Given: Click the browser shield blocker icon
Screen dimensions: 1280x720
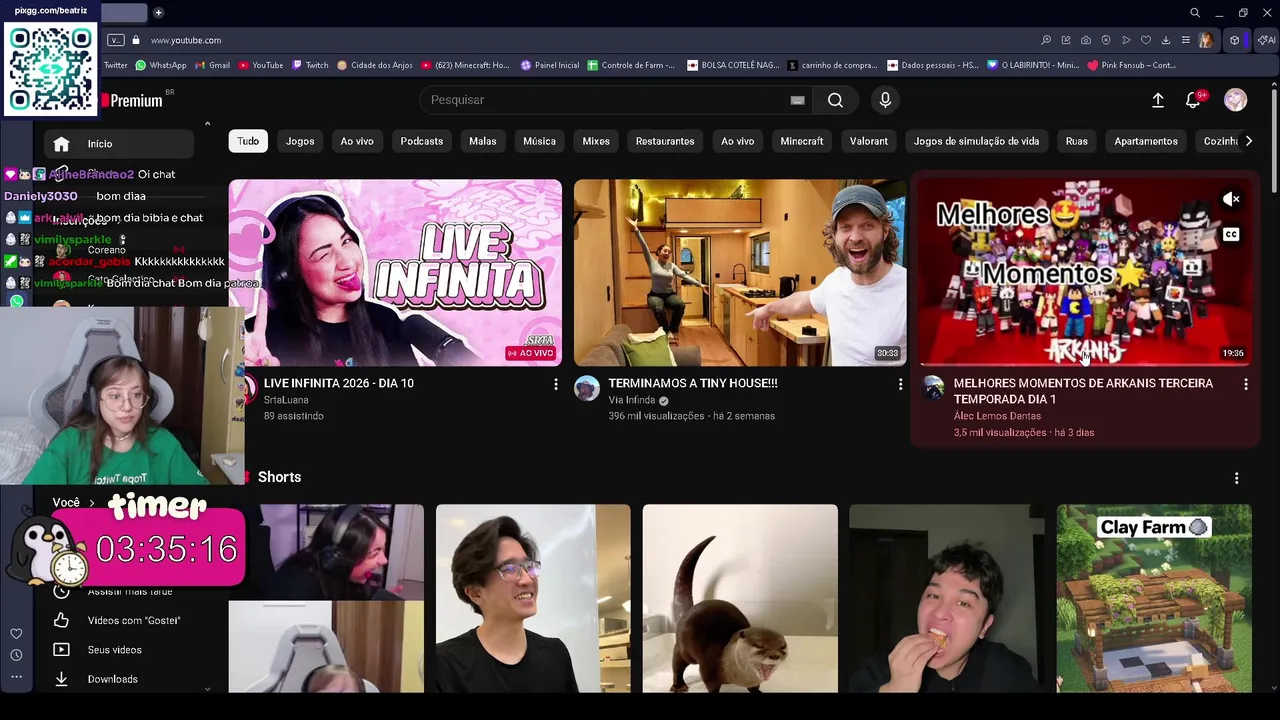Looking at the screenshot, I should click(1106, 40).
